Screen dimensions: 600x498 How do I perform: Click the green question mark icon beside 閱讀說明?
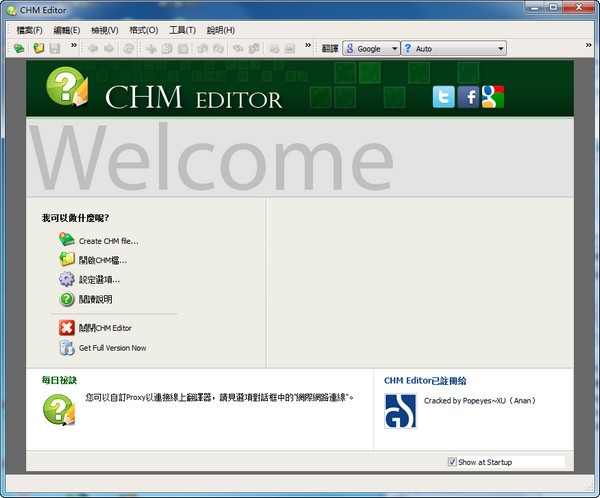67,299
